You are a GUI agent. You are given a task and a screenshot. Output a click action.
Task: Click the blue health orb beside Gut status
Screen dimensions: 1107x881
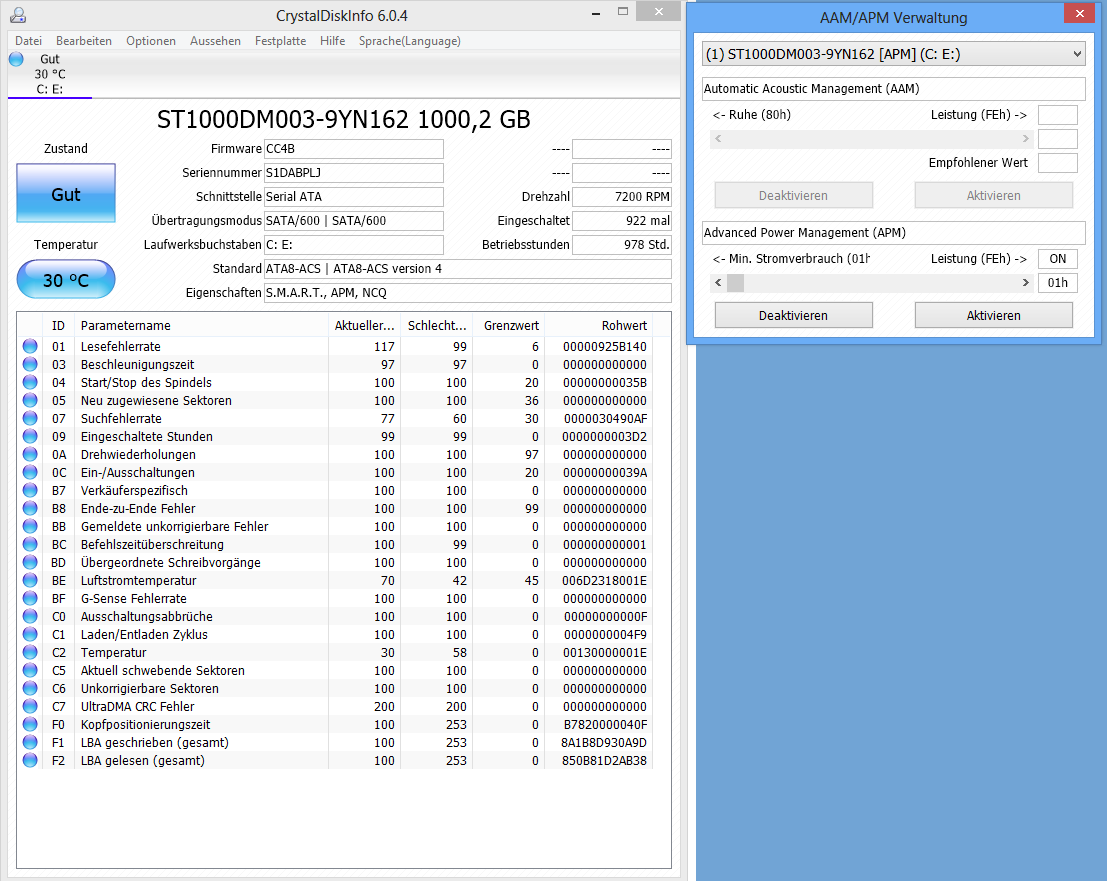point(16,59)
